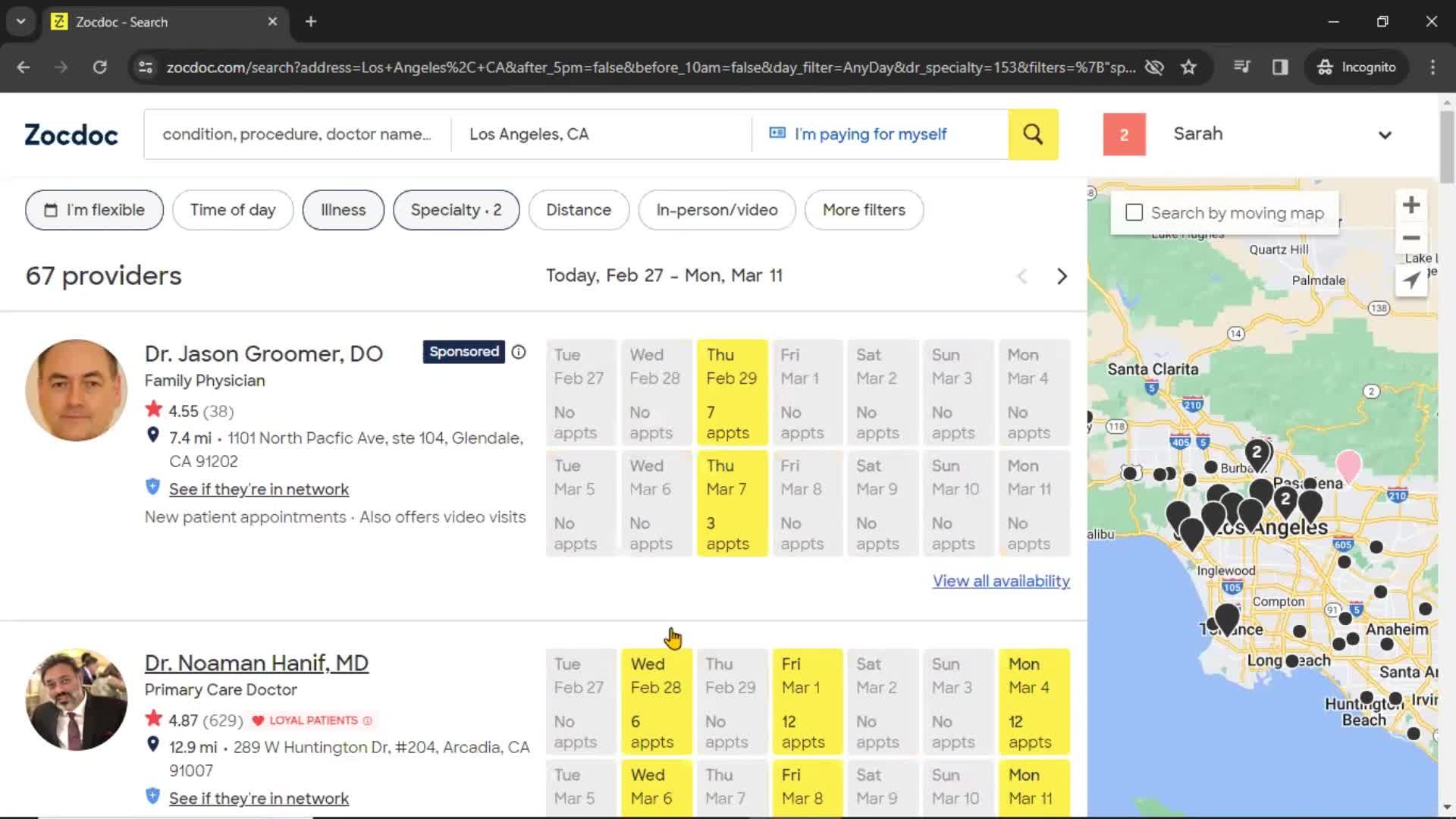Select Dr. Hanif's Fri Mar 1 12 appts
This screenshot has width=1456, height=819.
[x=808, y=702]
